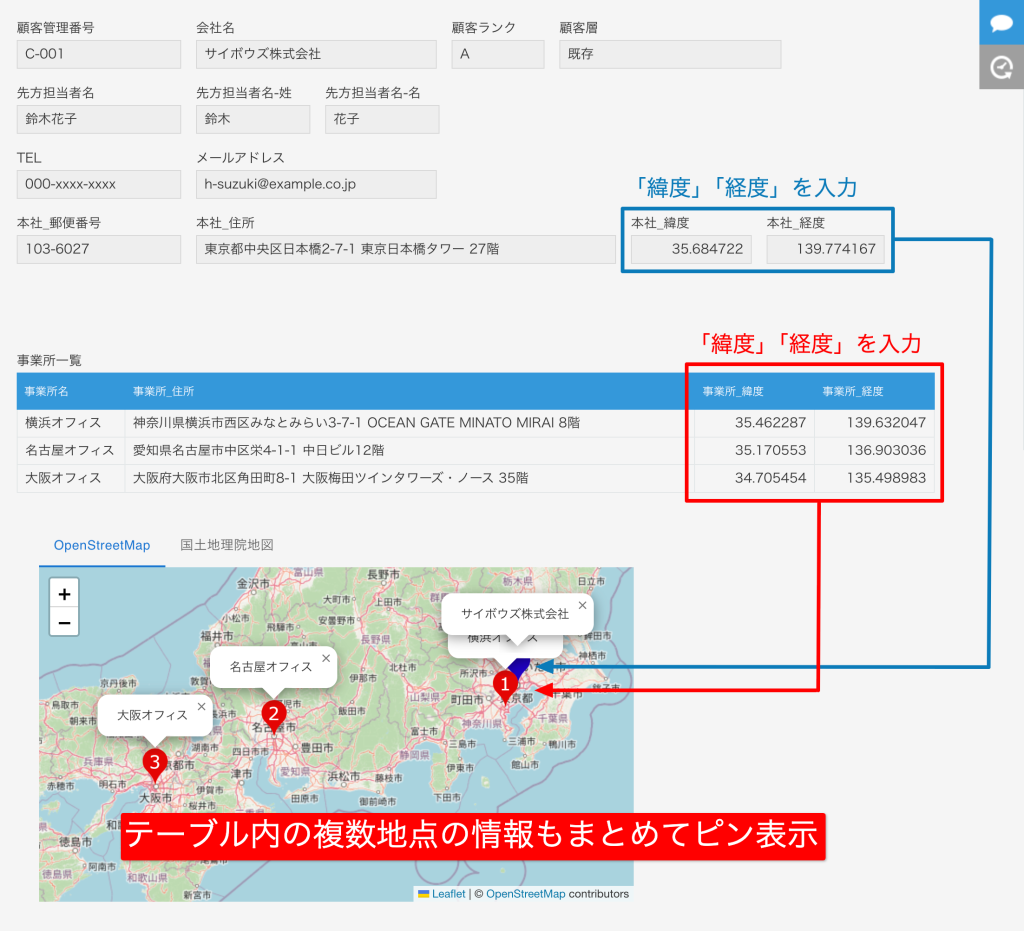Open the history clock icon
This screenshot has width=1024, height=931.
[1001, 67]
